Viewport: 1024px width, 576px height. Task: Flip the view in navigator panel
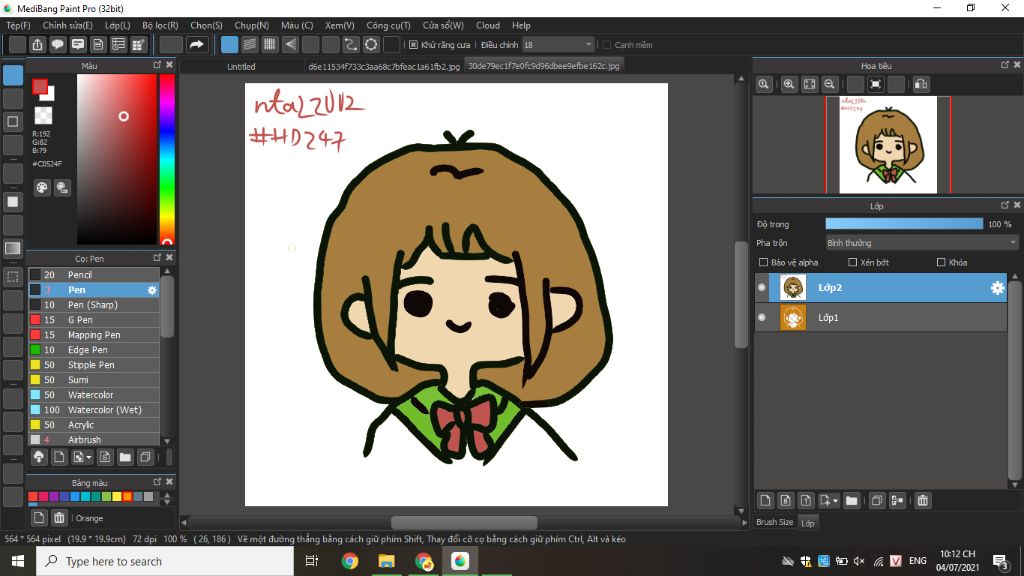pyautogui.click(x=921, y=84)
